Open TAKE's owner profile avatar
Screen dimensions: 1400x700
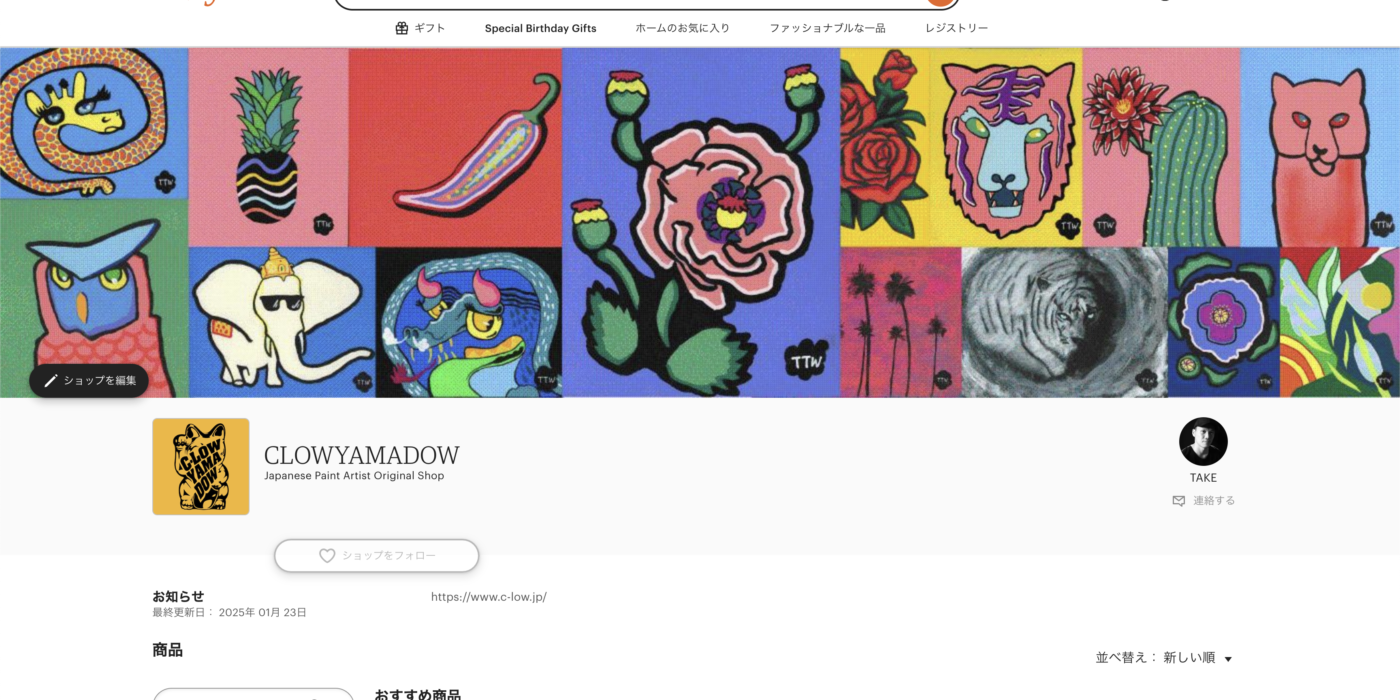[1203, 441]
